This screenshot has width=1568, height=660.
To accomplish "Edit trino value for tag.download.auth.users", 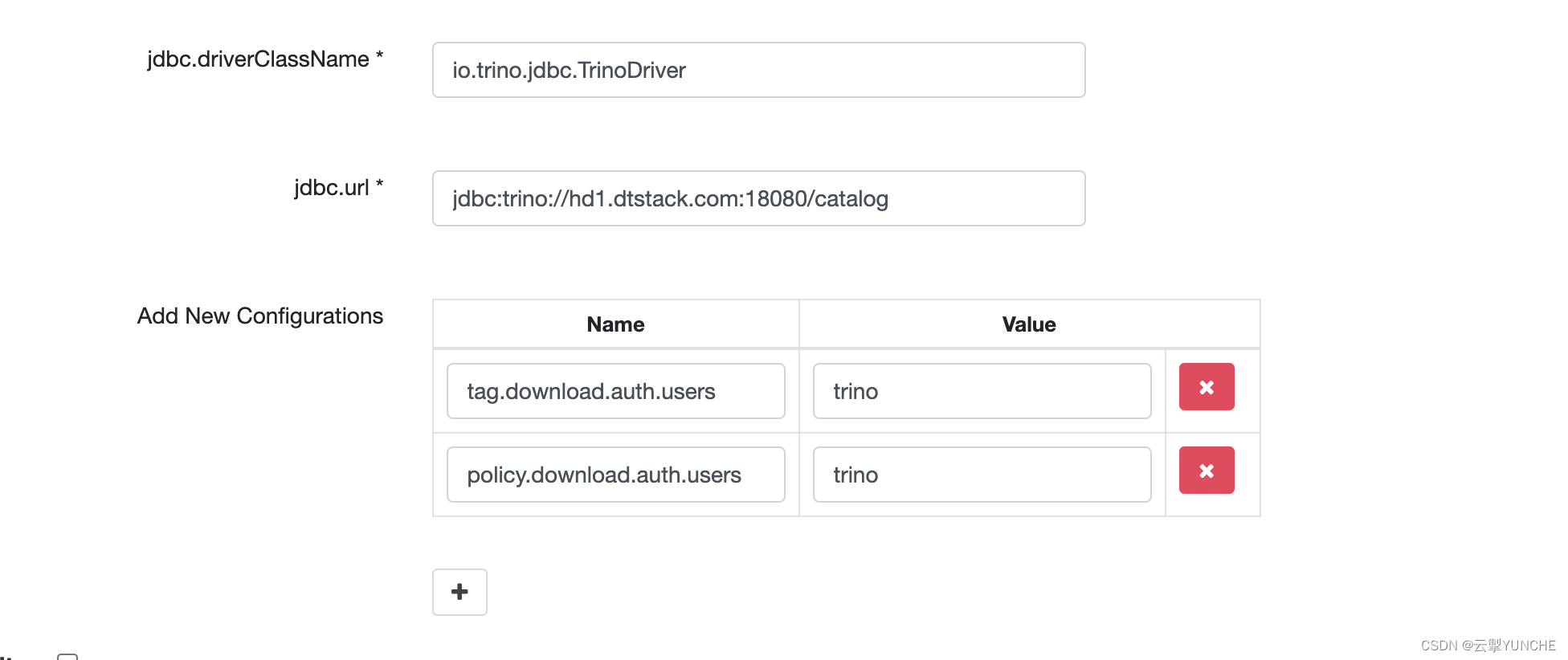I will tap(982, 391).
